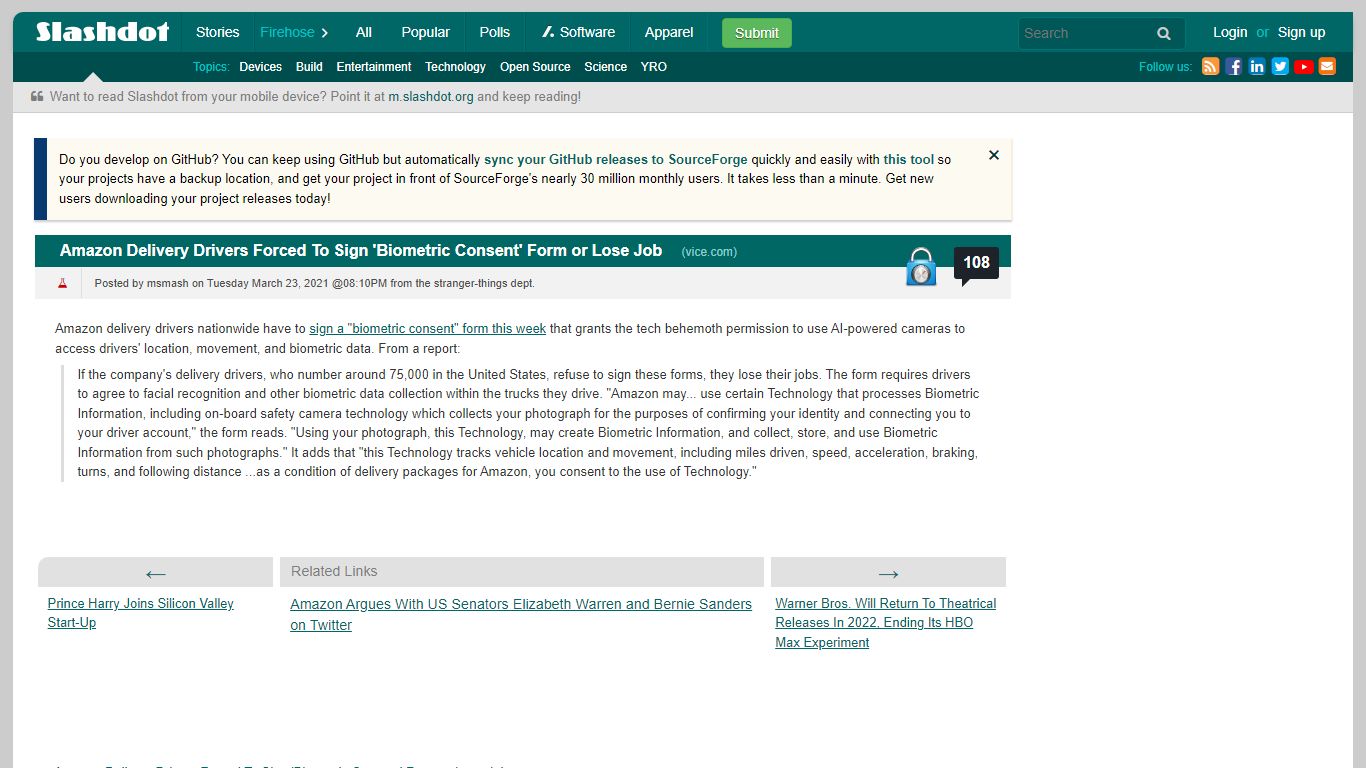
Task: Click the newsletter email icon
Action: click(1327, 67)
